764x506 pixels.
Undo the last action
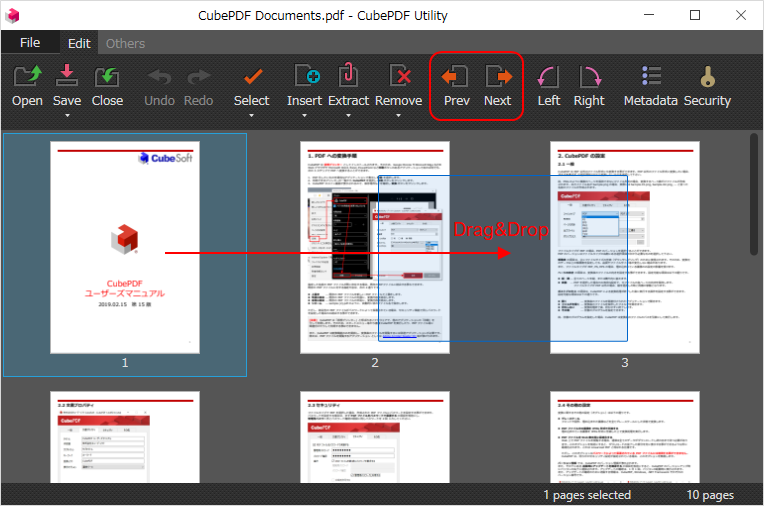(159, 86)
